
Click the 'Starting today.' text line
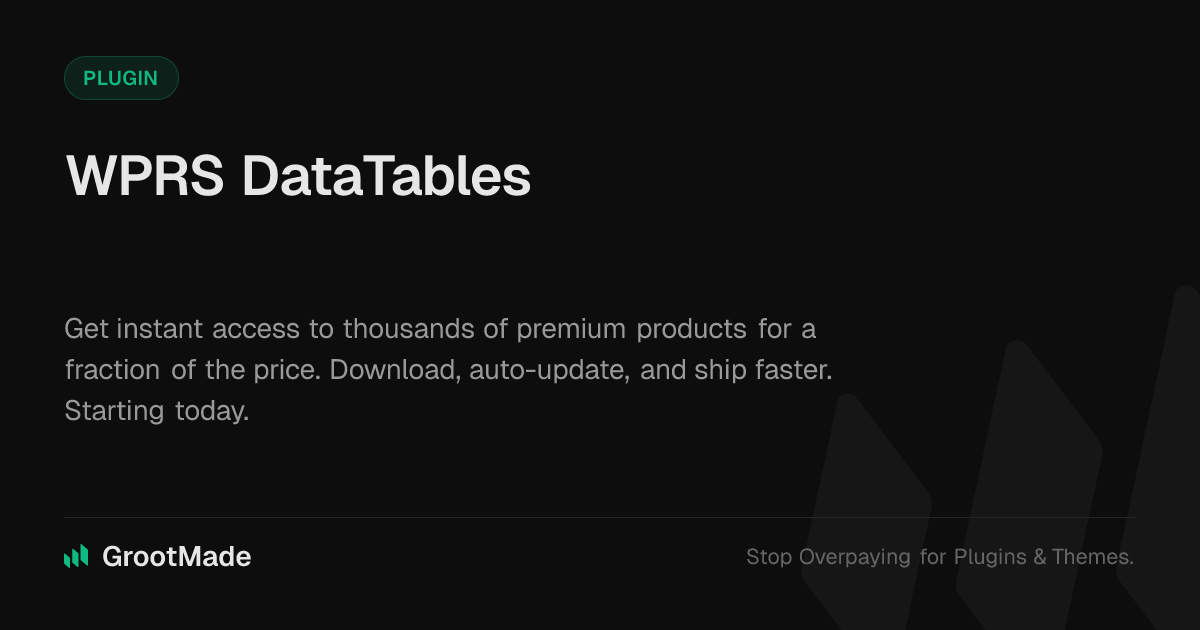157,411
